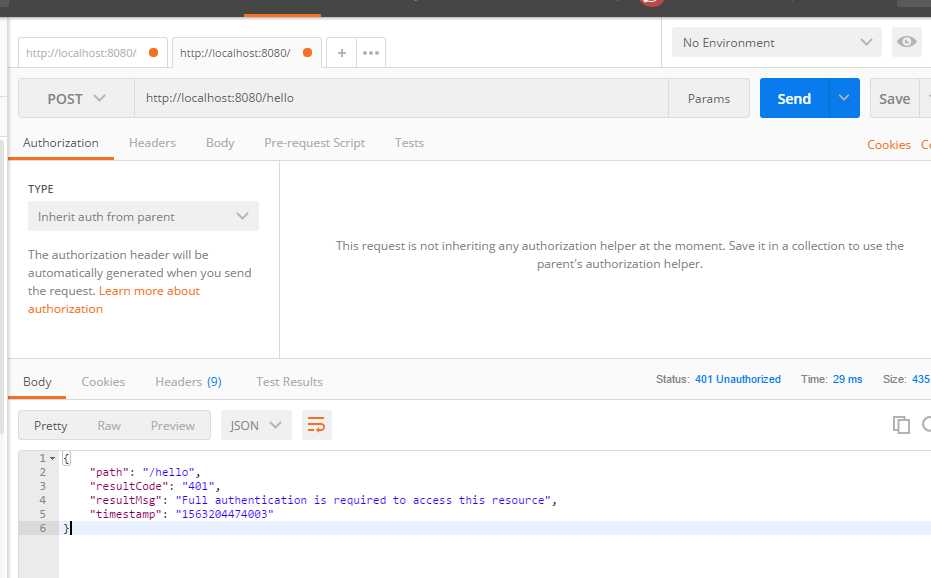Click line number 6 in response gutter
This screenshot has height=578, width=931.
tap(43, 529)
